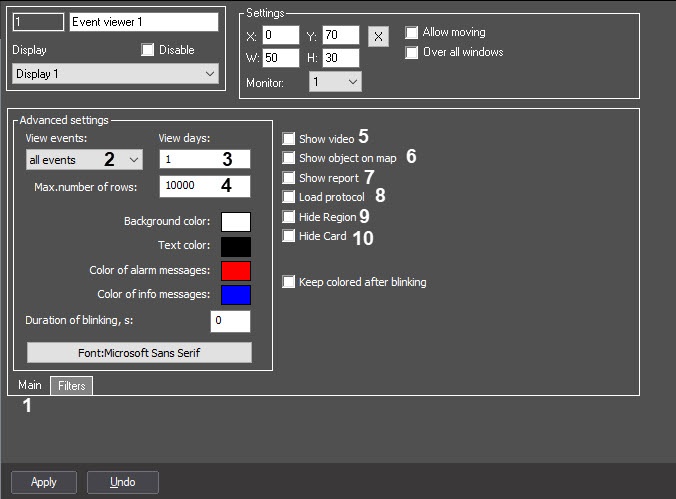This screenshot has height=499, width=676.
Task: Enable the Show report checkbox
Action: pos(288,177)
